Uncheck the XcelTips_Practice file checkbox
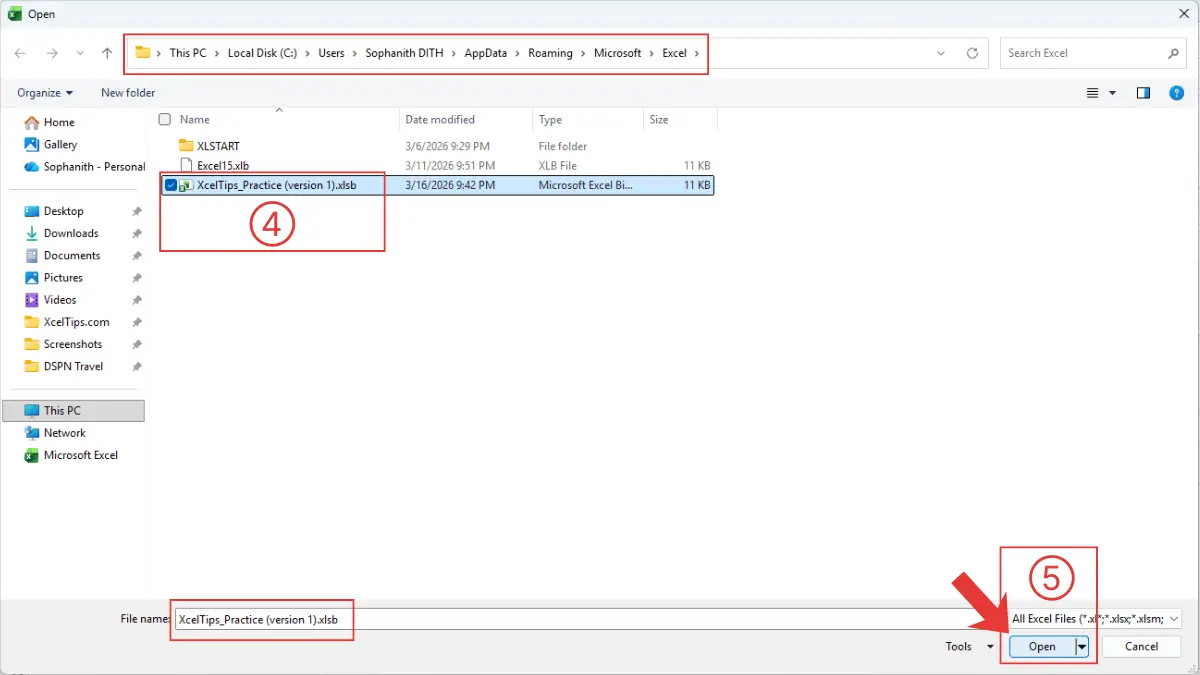The width and height of the screenshot is (1200, 675). [171, 185]
